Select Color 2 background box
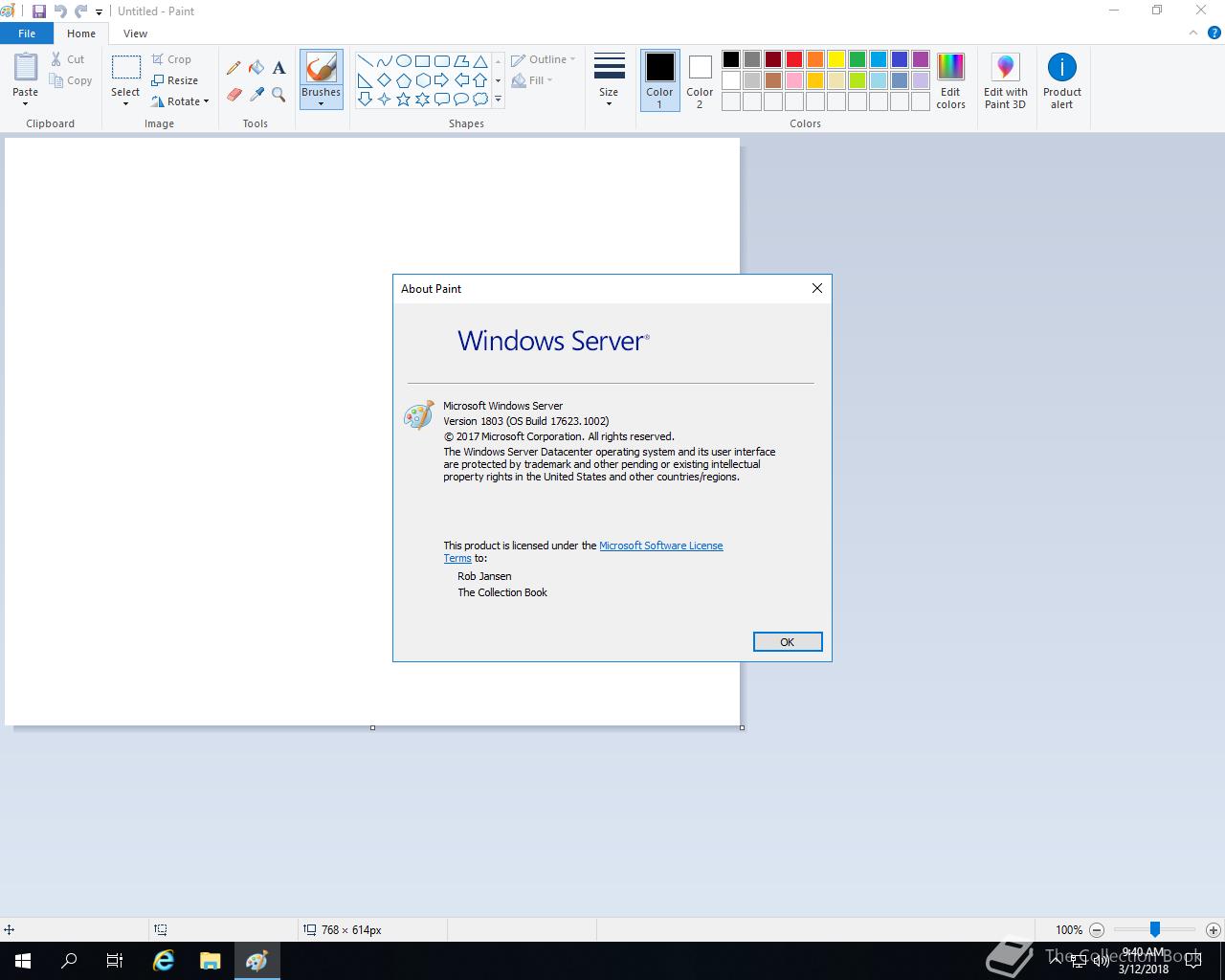 tap(700, 80)
